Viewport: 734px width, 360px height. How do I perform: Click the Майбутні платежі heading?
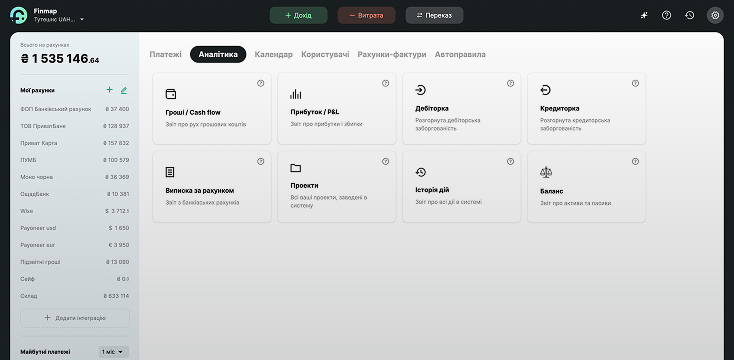point(45,352)
